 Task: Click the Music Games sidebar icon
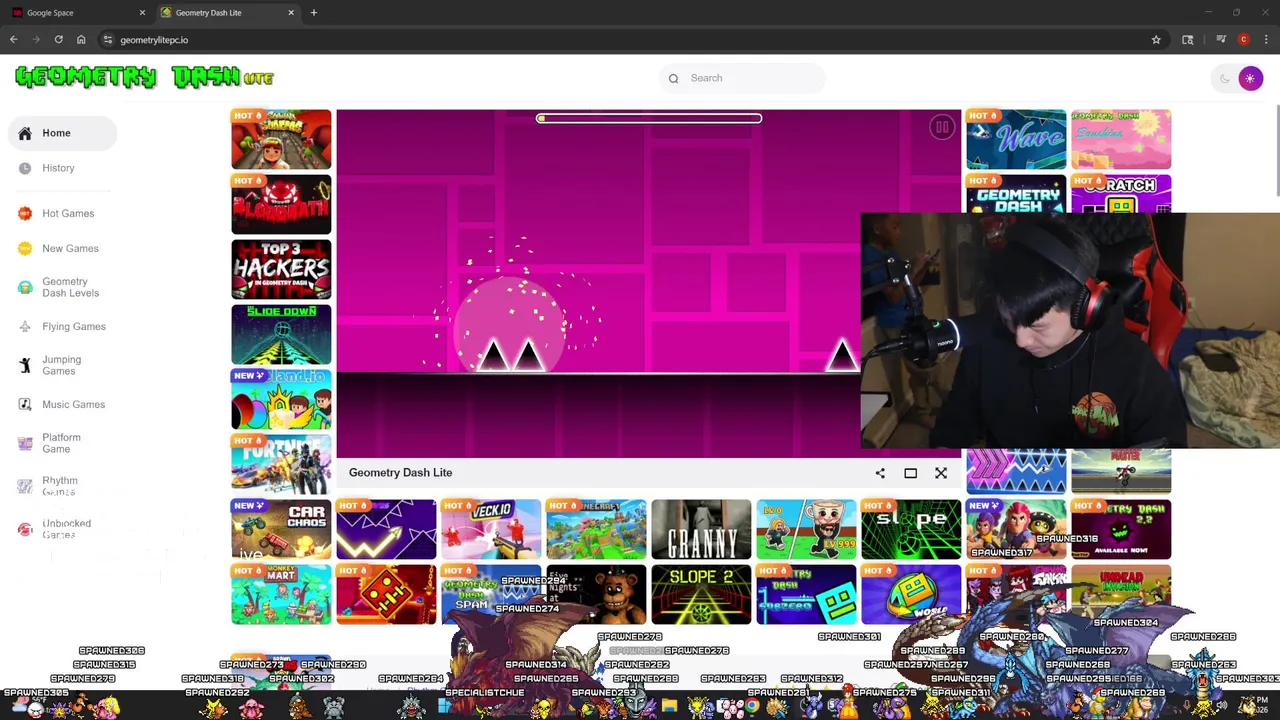point(25,404)
